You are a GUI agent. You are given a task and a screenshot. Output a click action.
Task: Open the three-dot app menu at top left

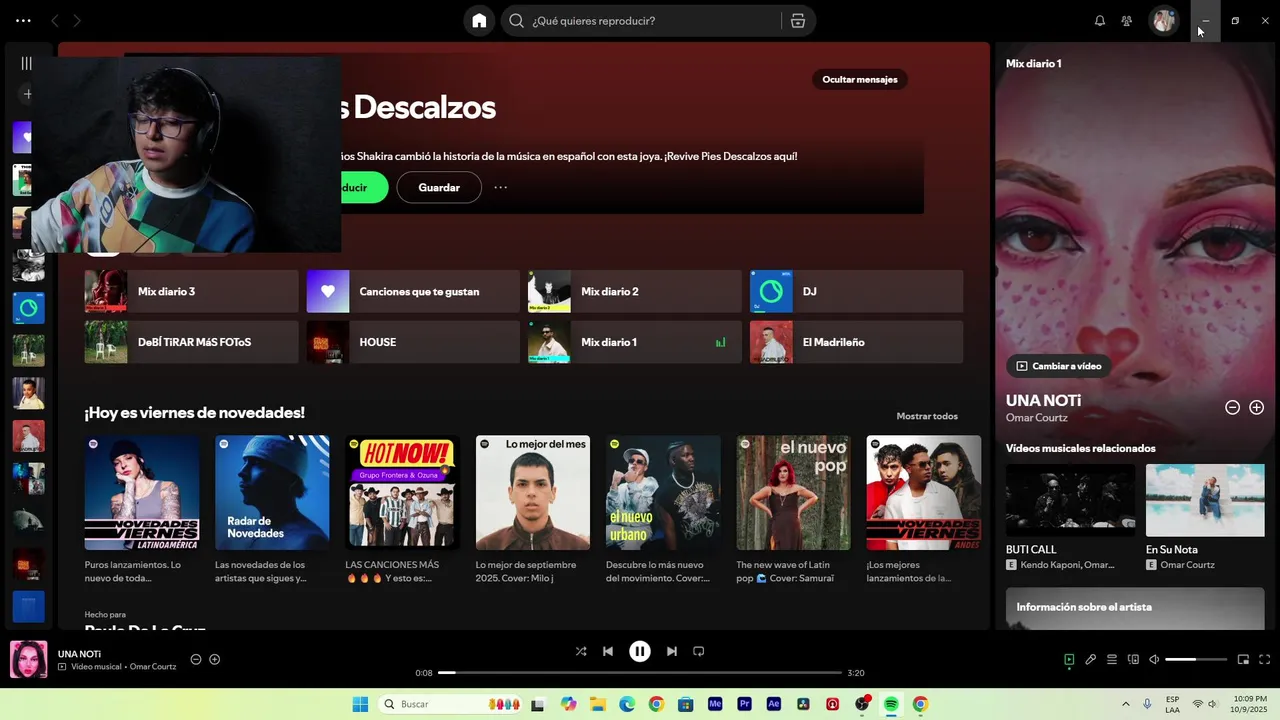[23, 21]
